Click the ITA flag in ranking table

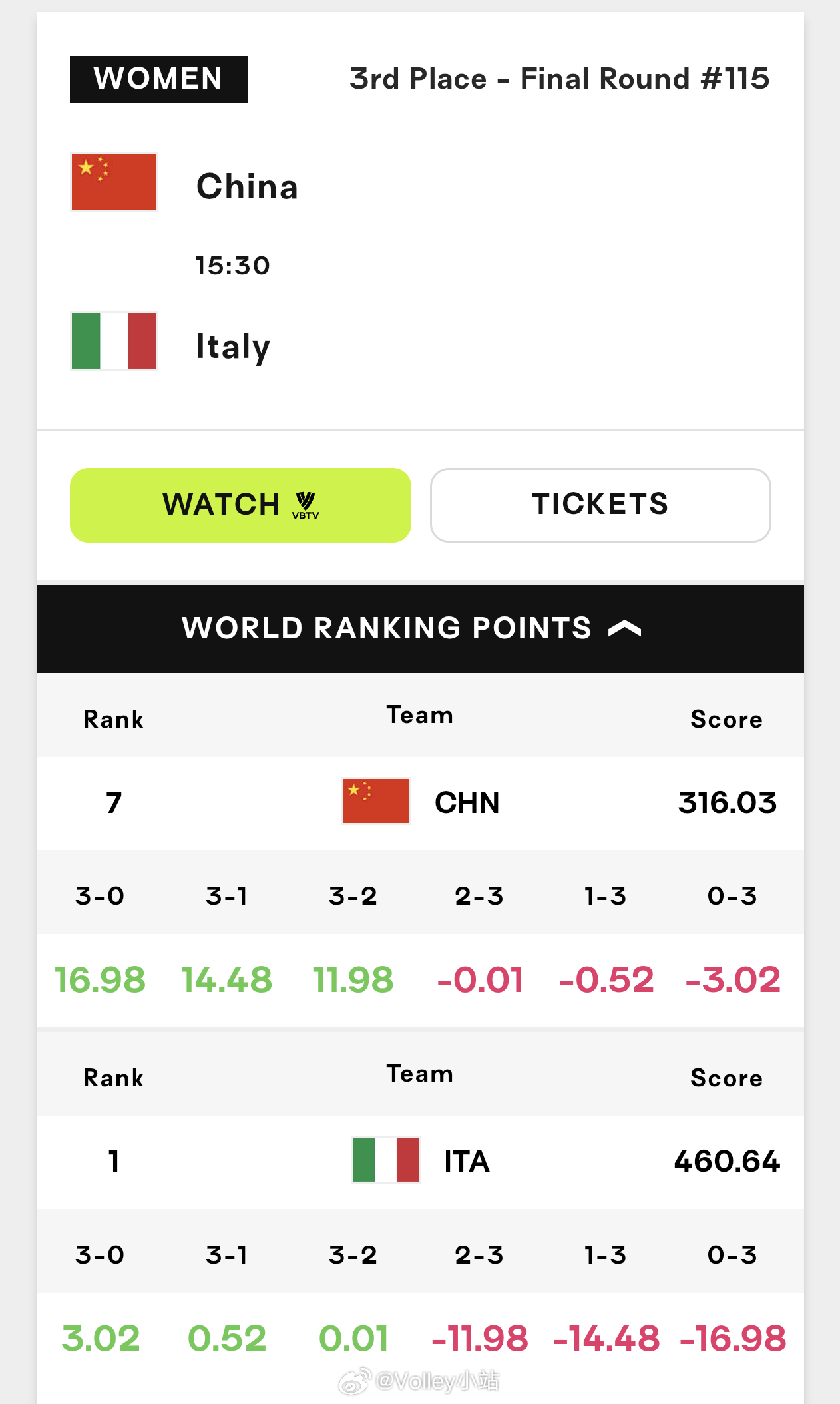tap(385, 1159)
